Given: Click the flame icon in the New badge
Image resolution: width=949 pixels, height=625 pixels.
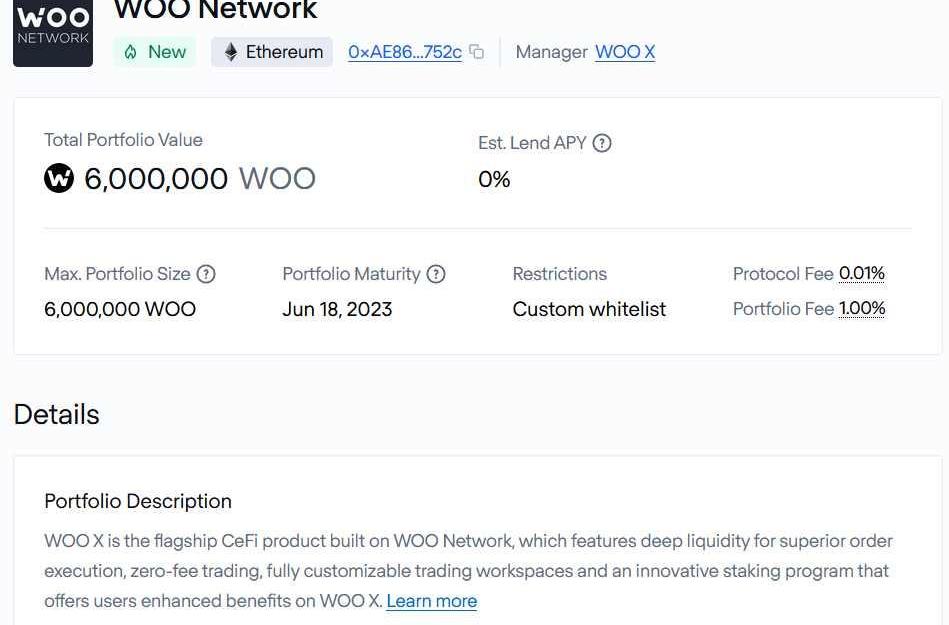Looking at the screenshot, I should point(131,52).
